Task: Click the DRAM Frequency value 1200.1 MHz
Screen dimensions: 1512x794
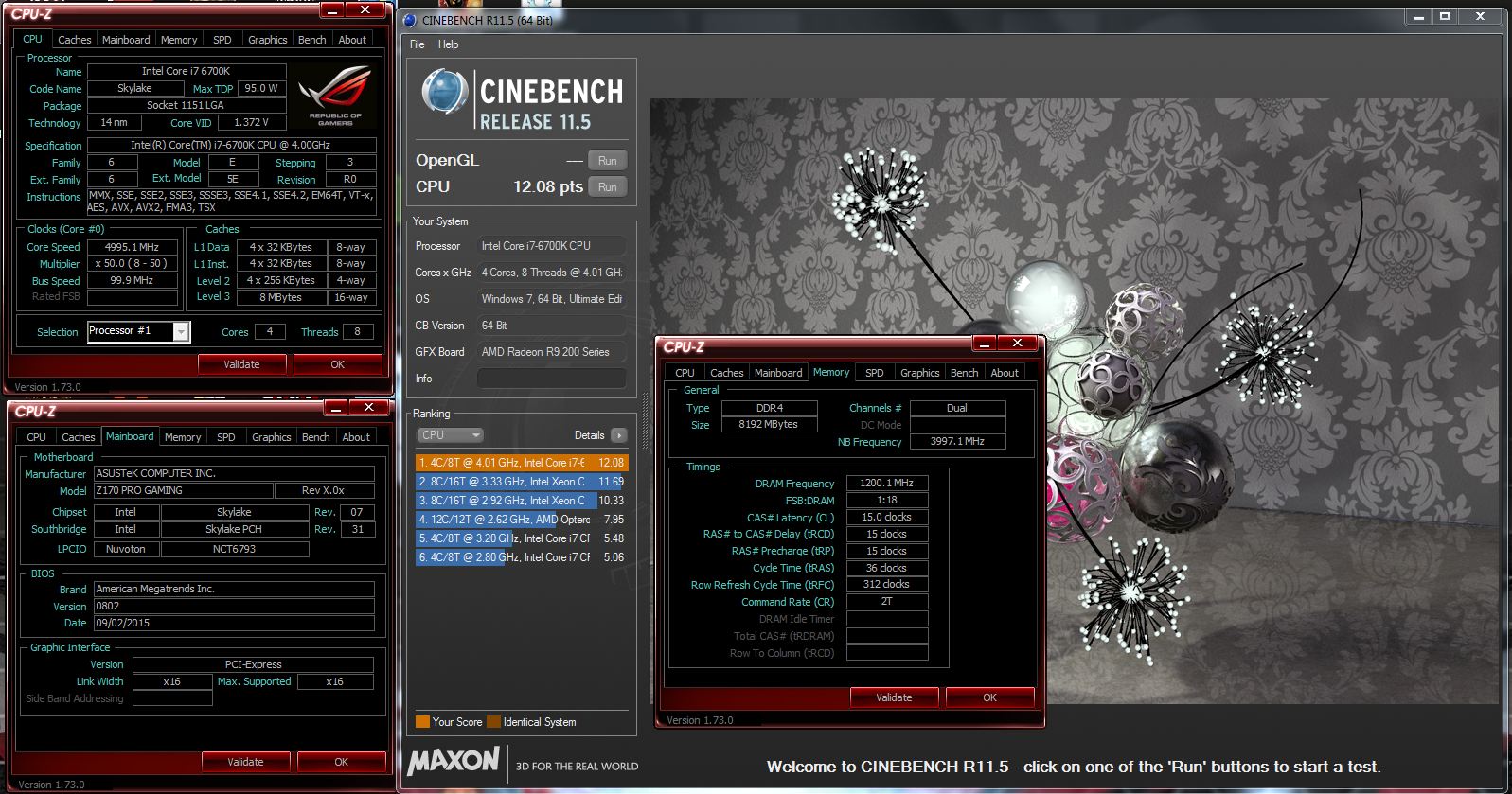Action: click(x=886, y=483)
